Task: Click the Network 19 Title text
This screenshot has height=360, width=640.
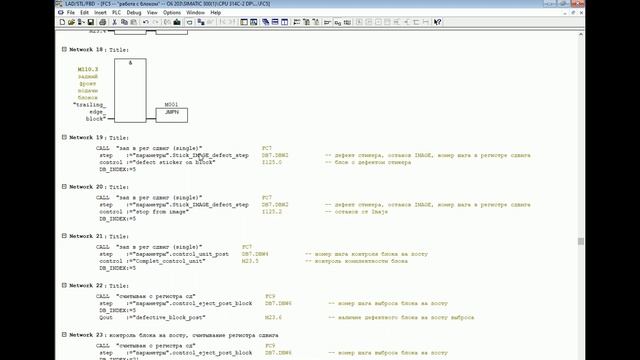Action: pos(119,138)
